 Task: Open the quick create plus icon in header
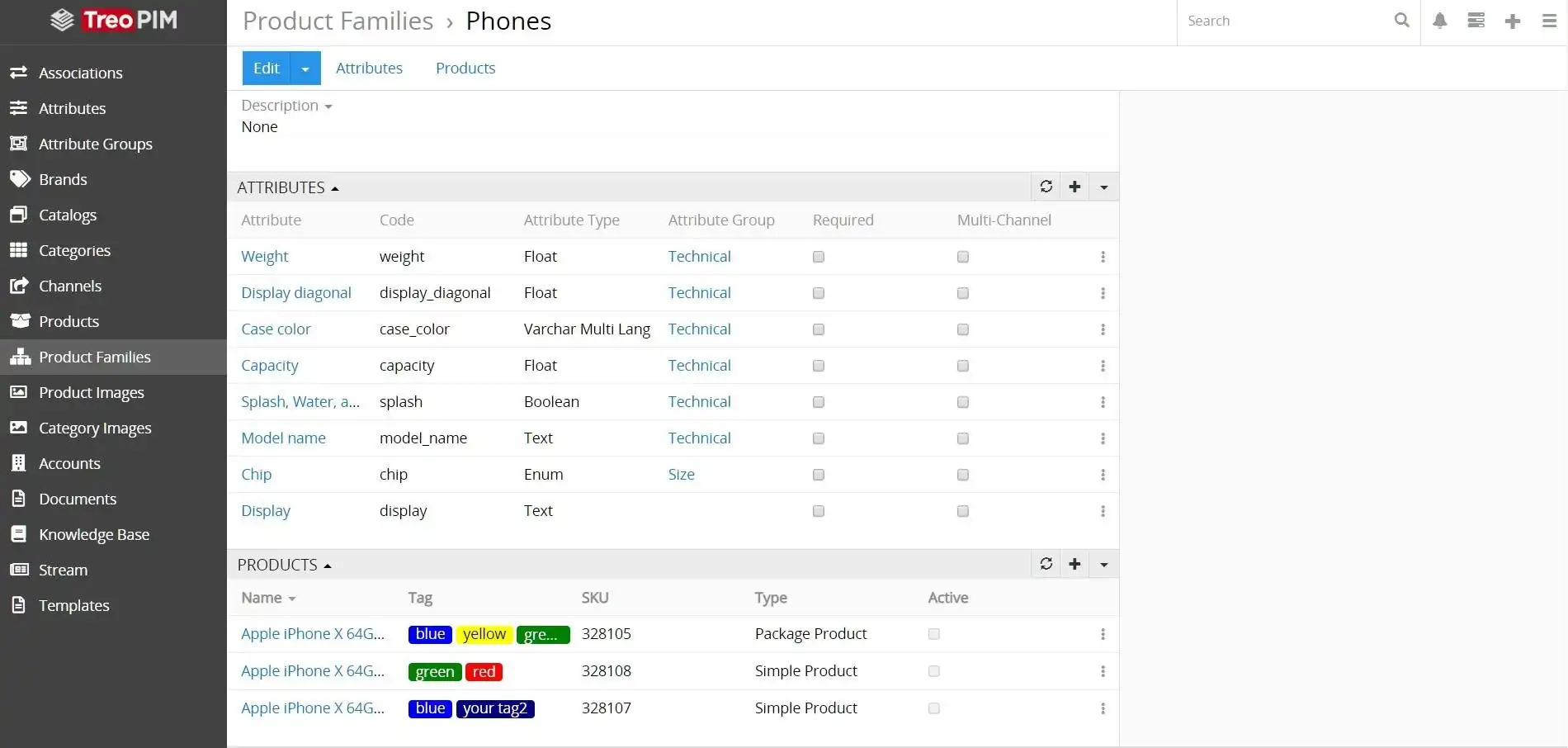(1512, 21)
